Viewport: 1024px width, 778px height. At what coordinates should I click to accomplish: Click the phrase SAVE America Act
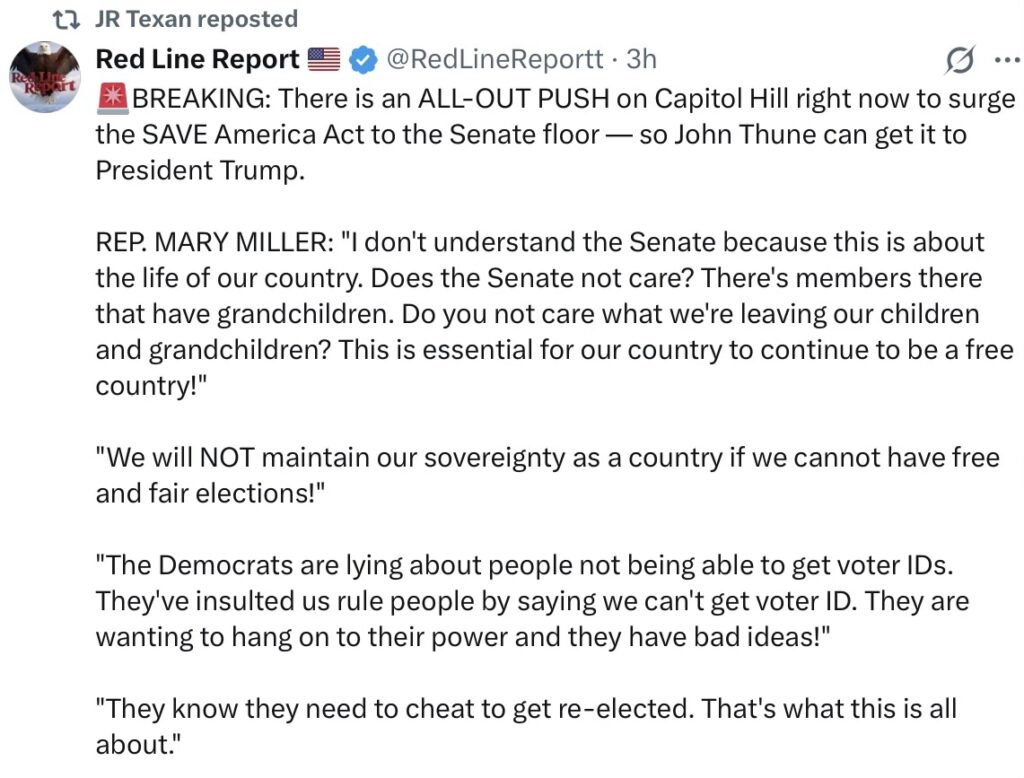pos(262,134)
